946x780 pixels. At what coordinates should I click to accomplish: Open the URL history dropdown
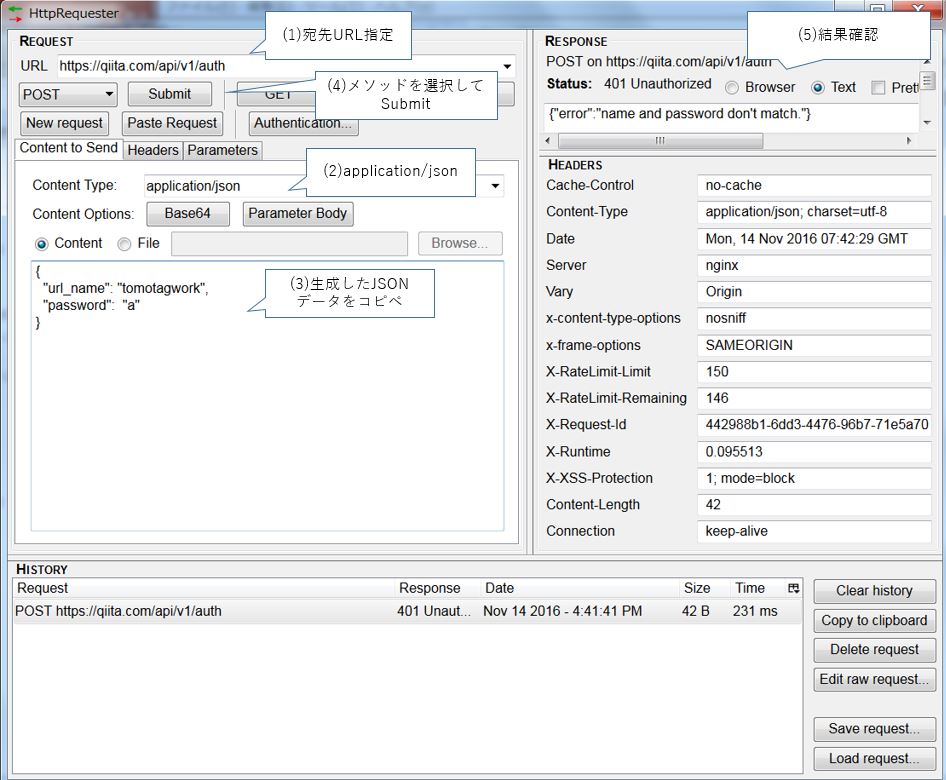tap(508, 66)
